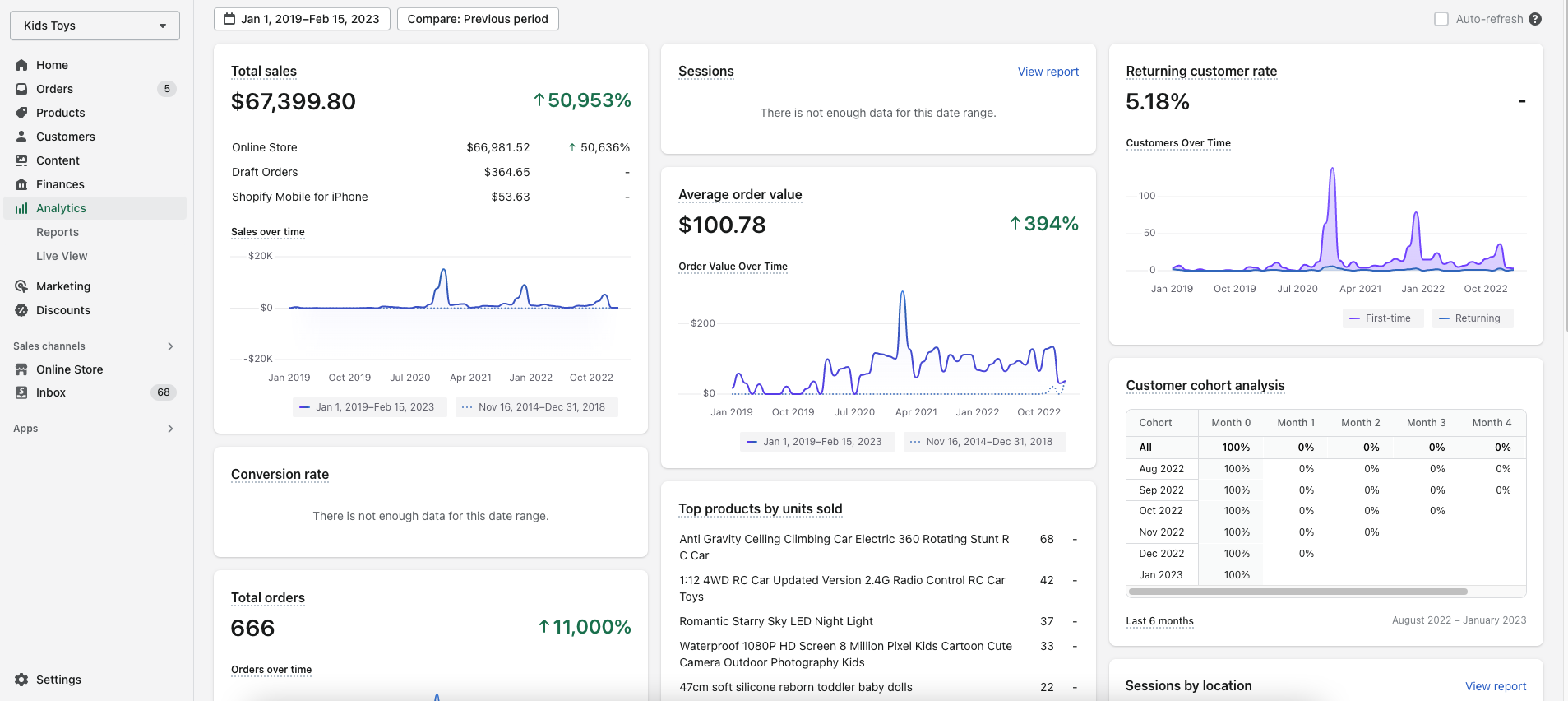Click the Finances bank icon
This screenshot has height=701, width=1568.
click(x=21, y=184)
